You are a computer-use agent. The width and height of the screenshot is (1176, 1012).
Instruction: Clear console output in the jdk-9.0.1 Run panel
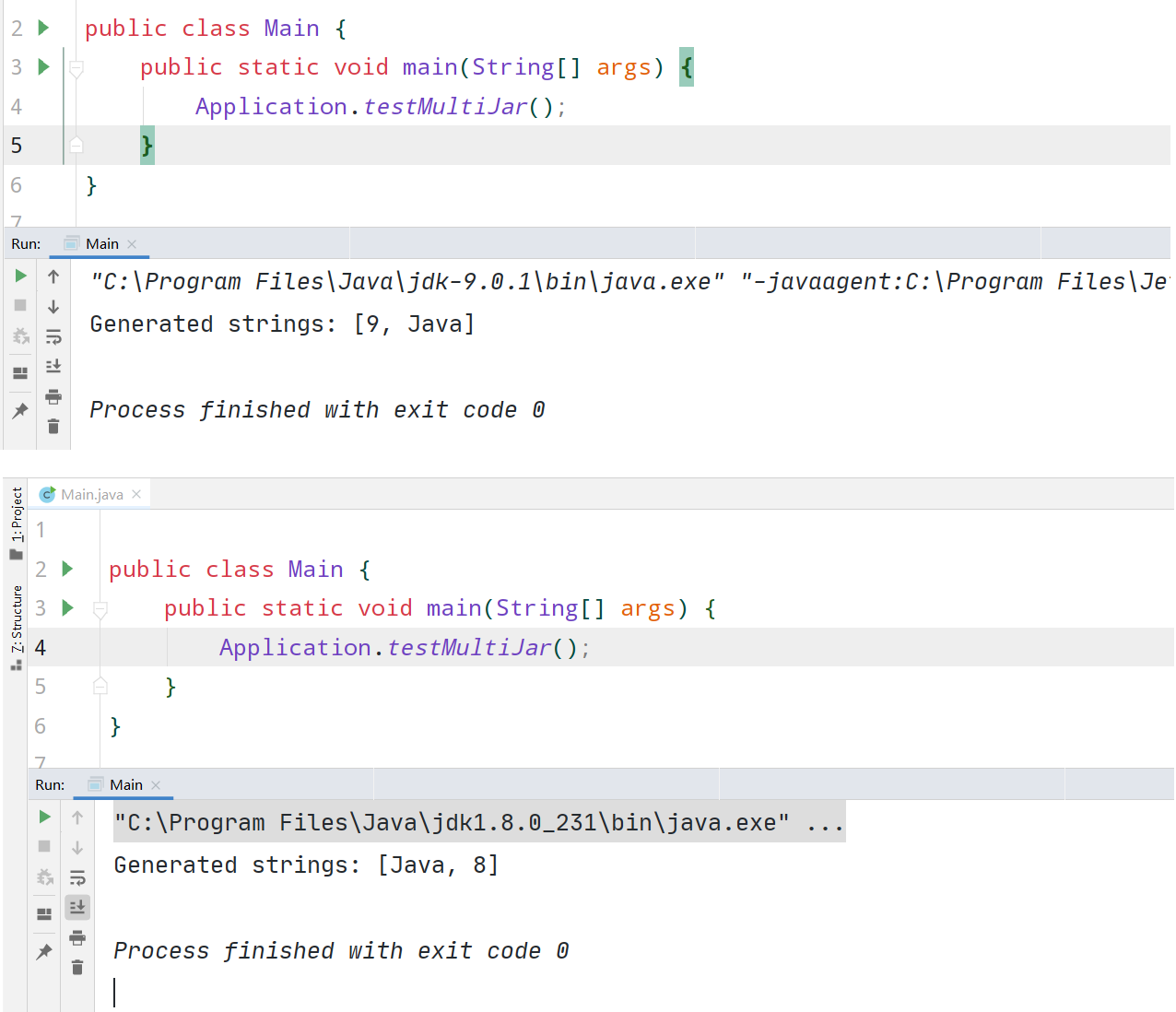(53, 427)
